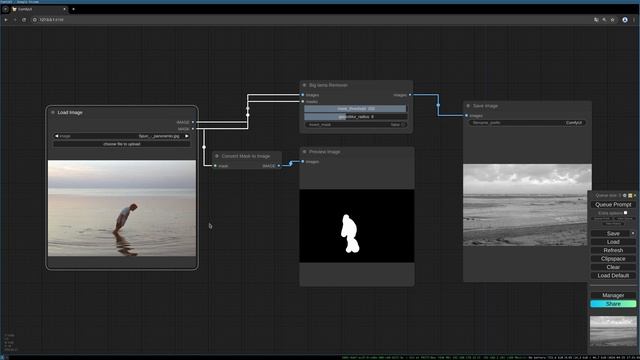The image size is (640, 360).
Task: Open the browser zoom icon in address bar
Action: click(x=604, y=20)
